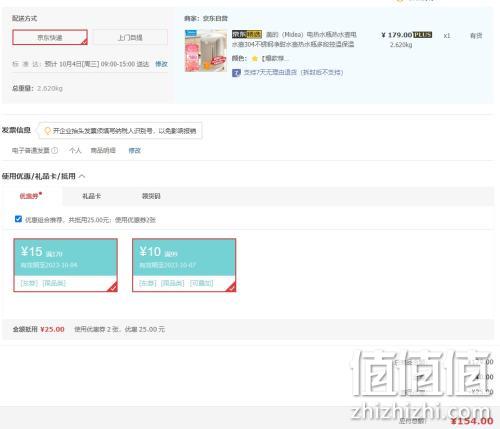This screenshot has width=500, height=429.
Task: Select 京东快递 delivery option
Action: tap(50, 37)
